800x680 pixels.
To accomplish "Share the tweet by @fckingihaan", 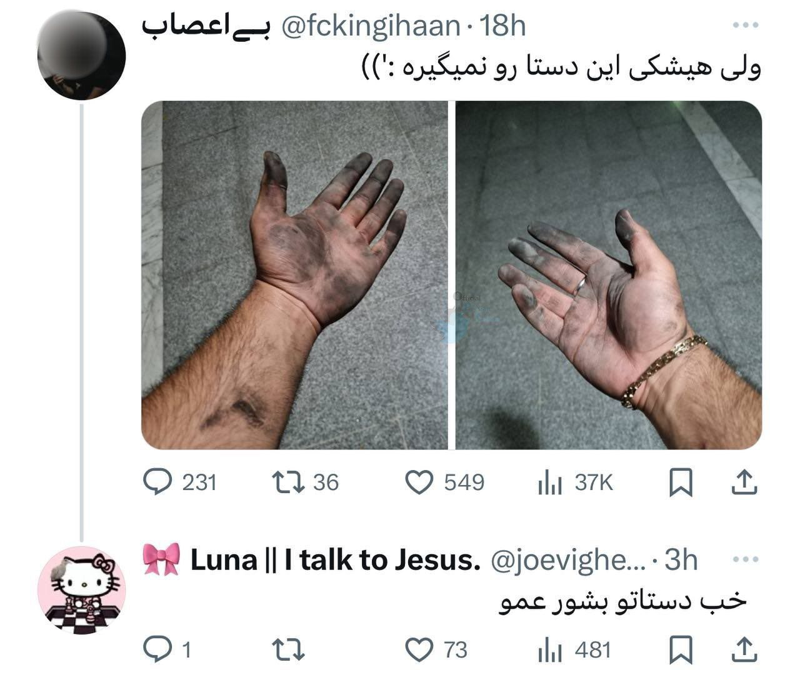I will (x=744, y=482).
